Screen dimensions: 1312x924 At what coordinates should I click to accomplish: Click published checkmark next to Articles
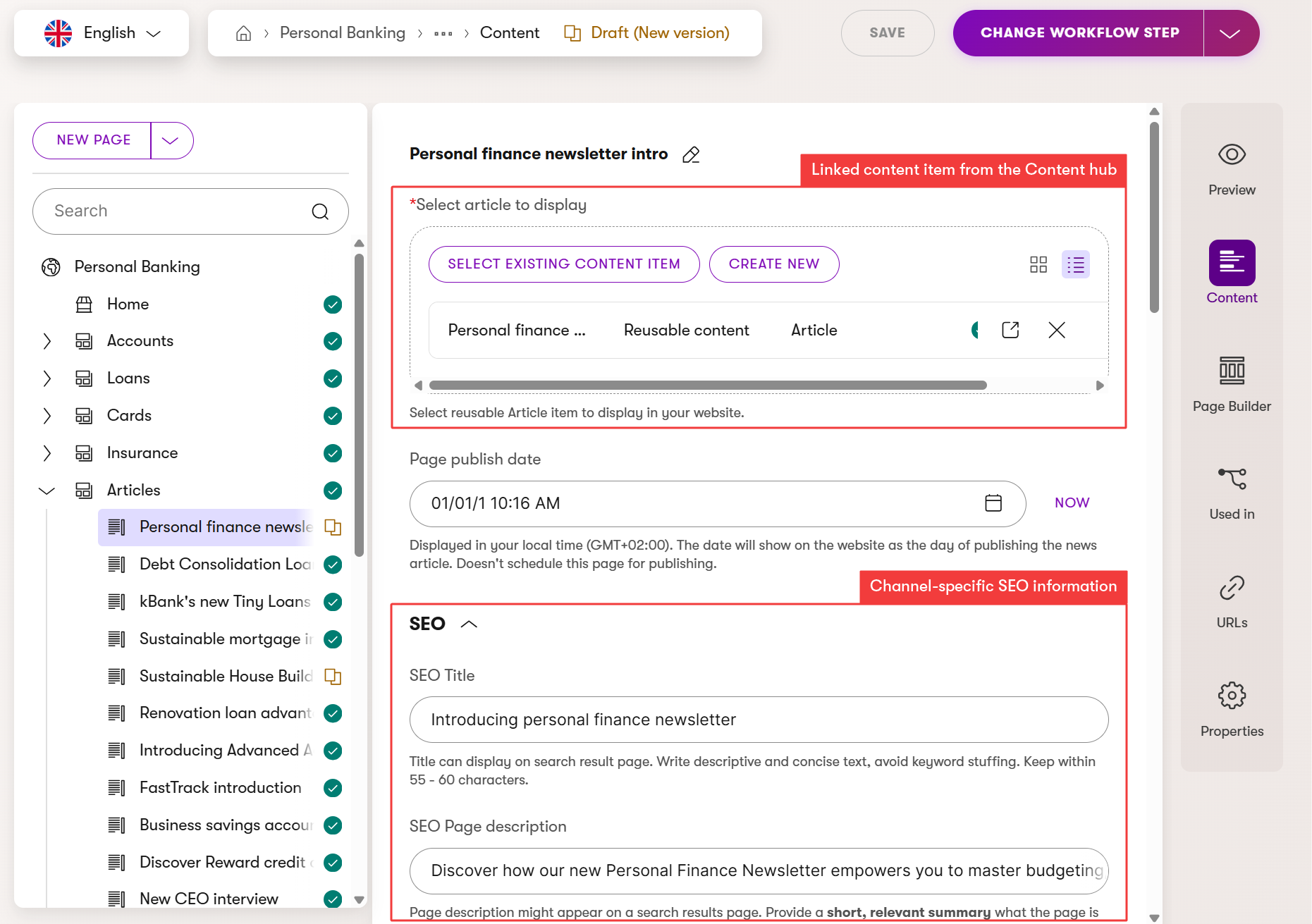333,491
